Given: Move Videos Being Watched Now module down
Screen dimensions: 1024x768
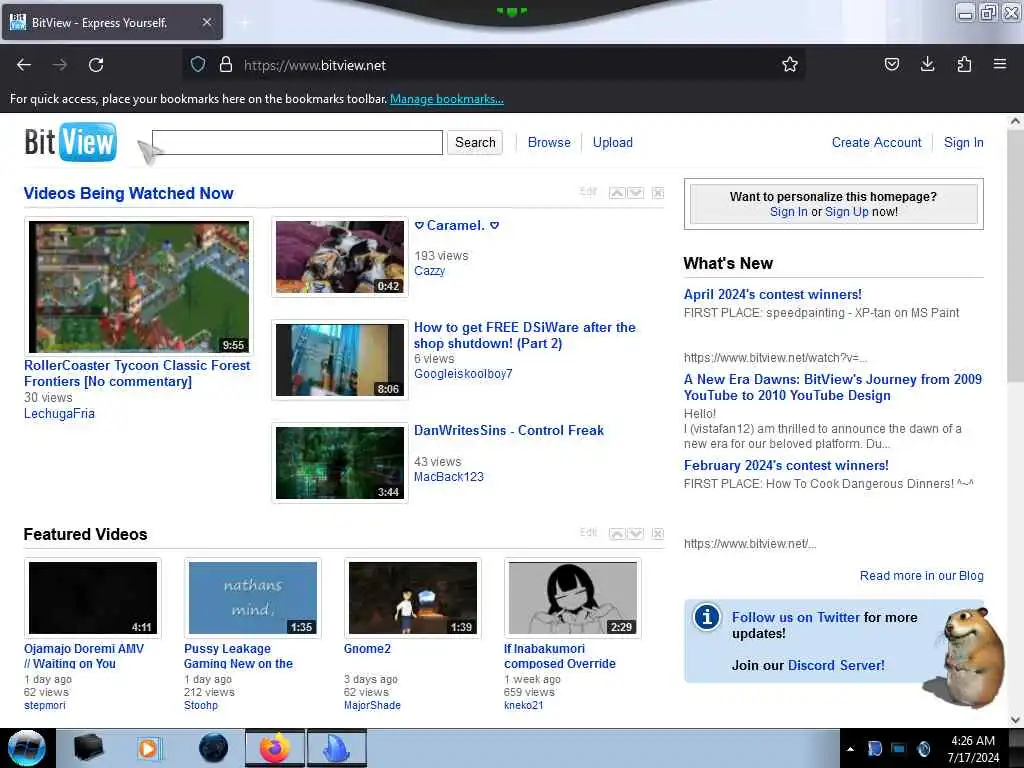Looking at the screenshot, I should [635, 193].
